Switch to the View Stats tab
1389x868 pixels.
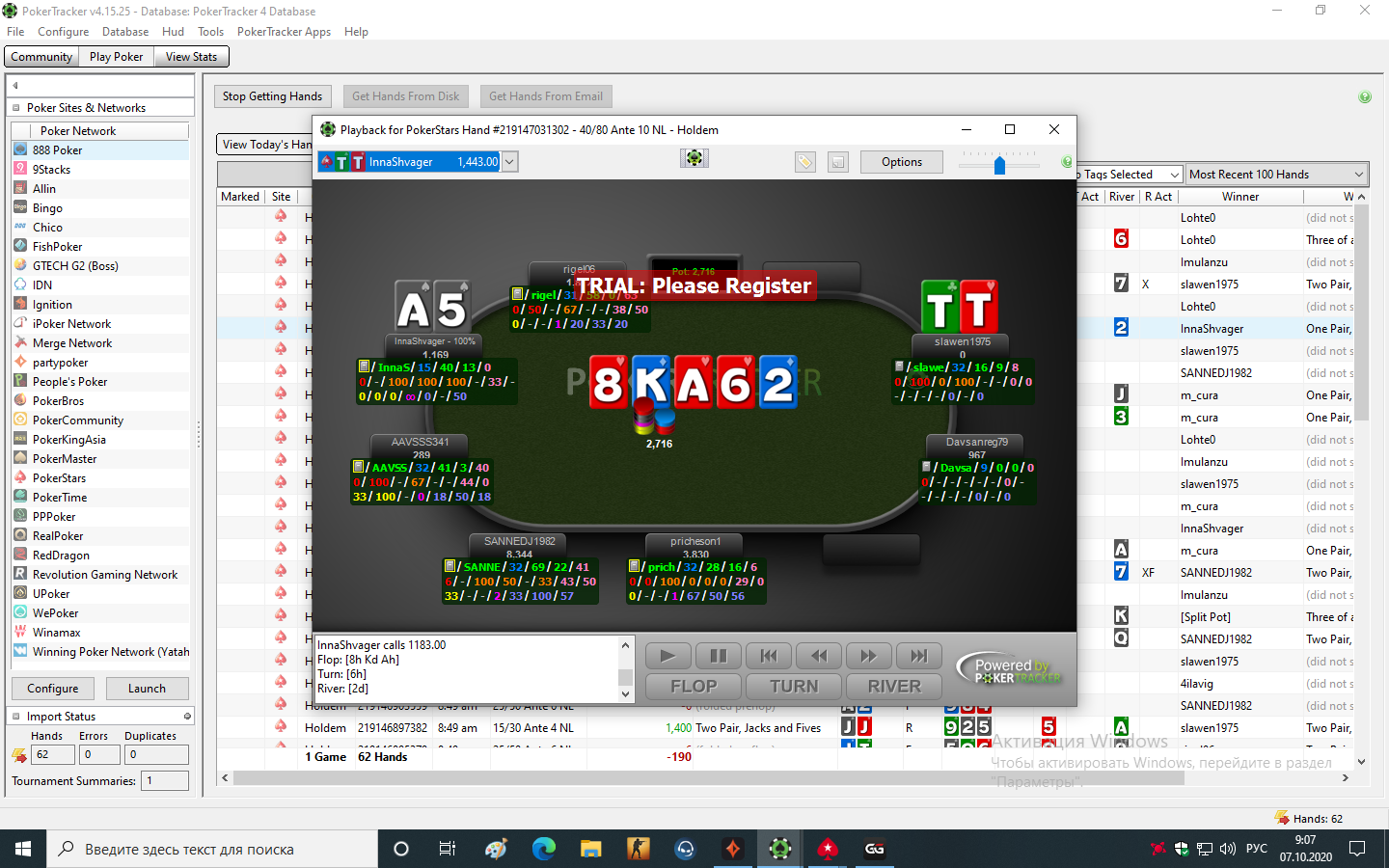(191, 57)
